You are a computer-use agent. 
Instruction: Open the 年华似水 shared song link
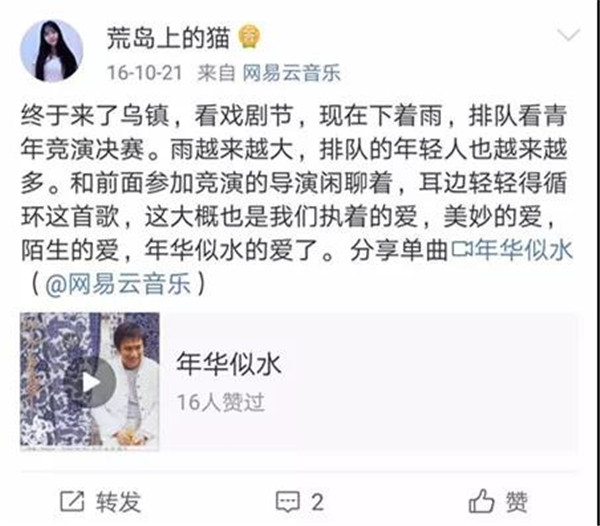[524, 250]
